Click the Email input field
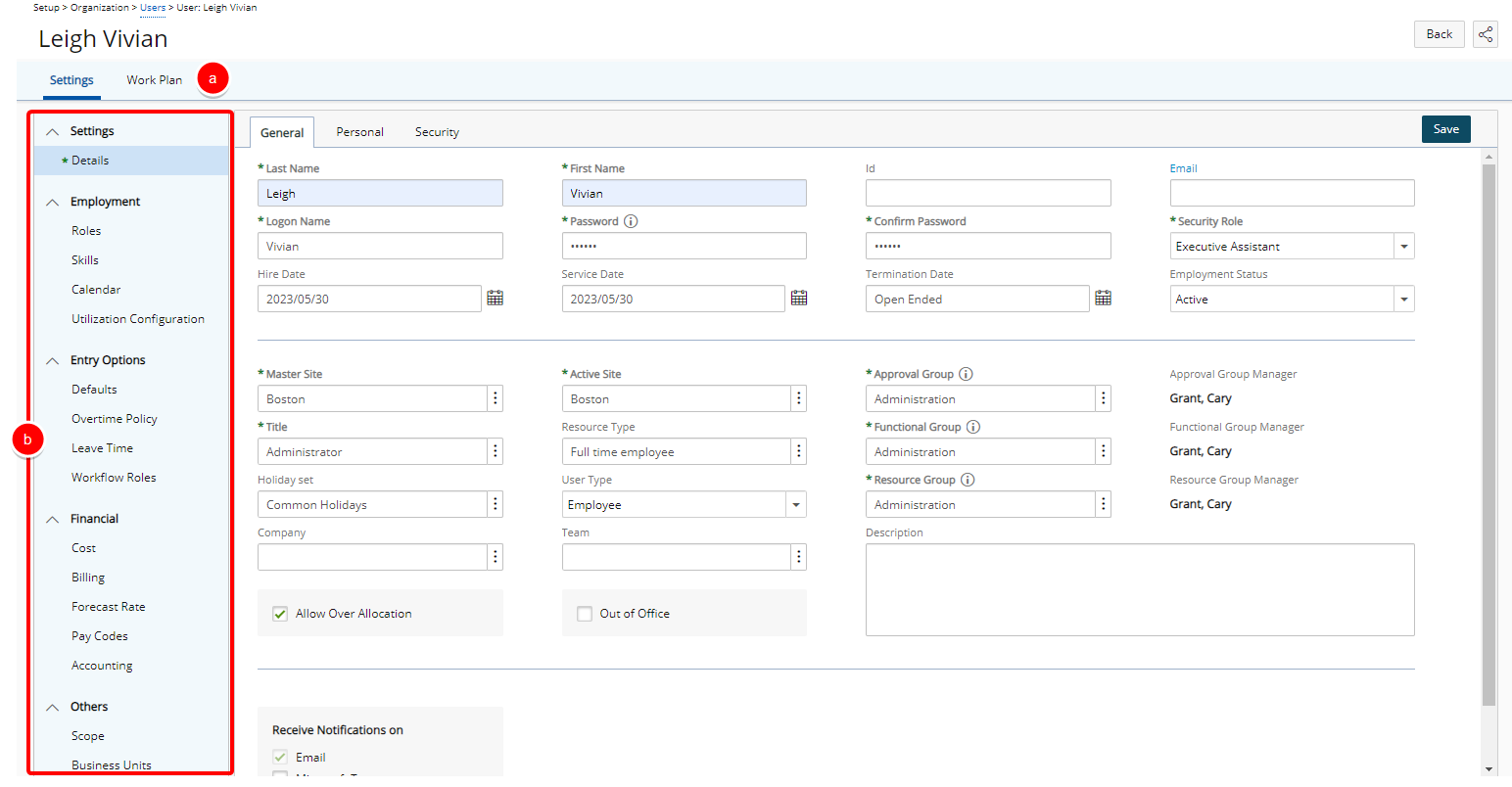Screen dimensions: 1512x787 pyautogui.click(x=1292, y=193)
